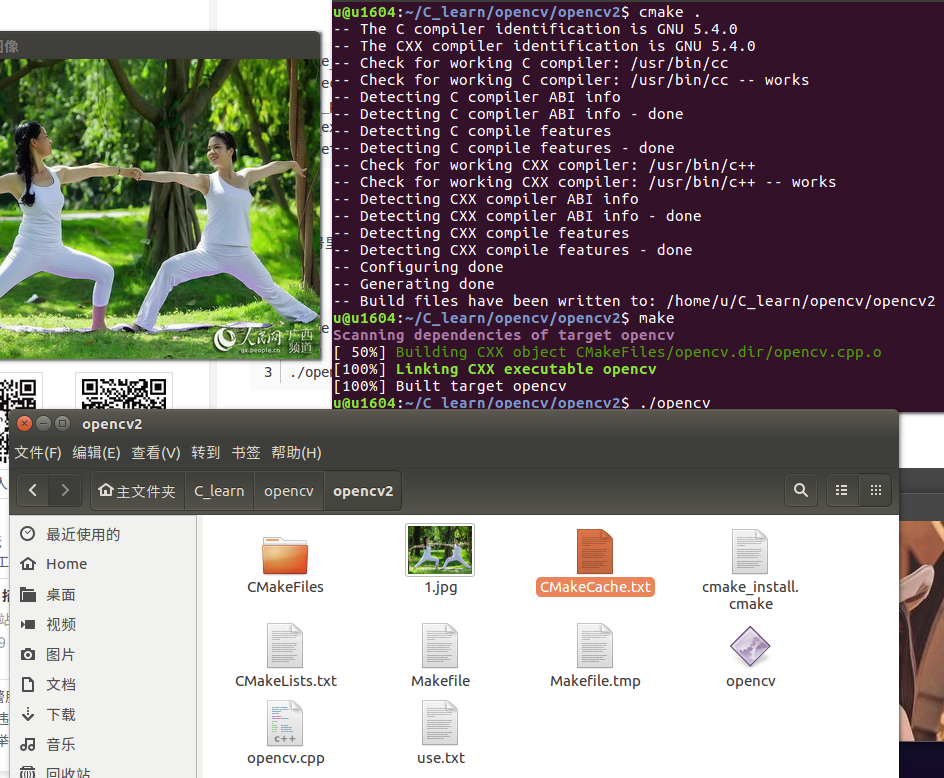Click 'Linking CXX executable opencv' terminal line

(x=526, y=369)
